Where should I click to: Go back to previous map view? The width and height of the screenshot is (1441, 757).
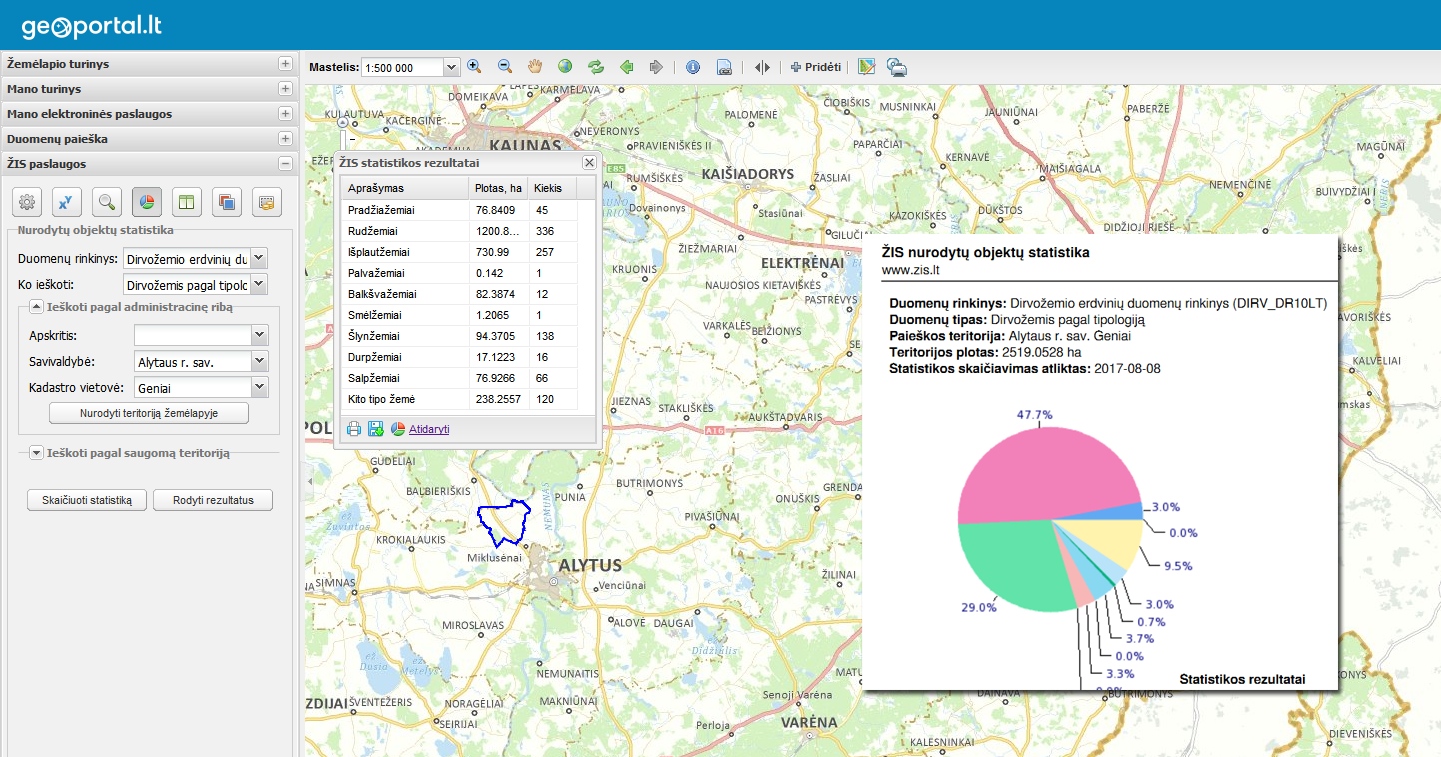tap(627, 67)
